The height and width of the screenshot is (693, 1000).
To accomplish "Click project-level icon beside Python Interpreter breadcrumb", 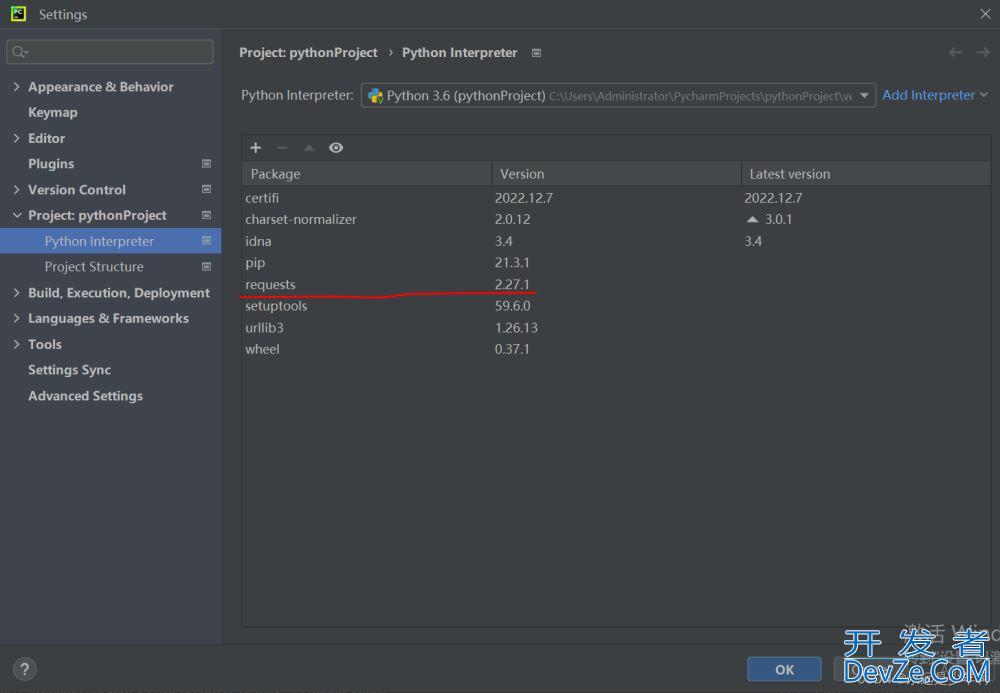I will (536, 53).
